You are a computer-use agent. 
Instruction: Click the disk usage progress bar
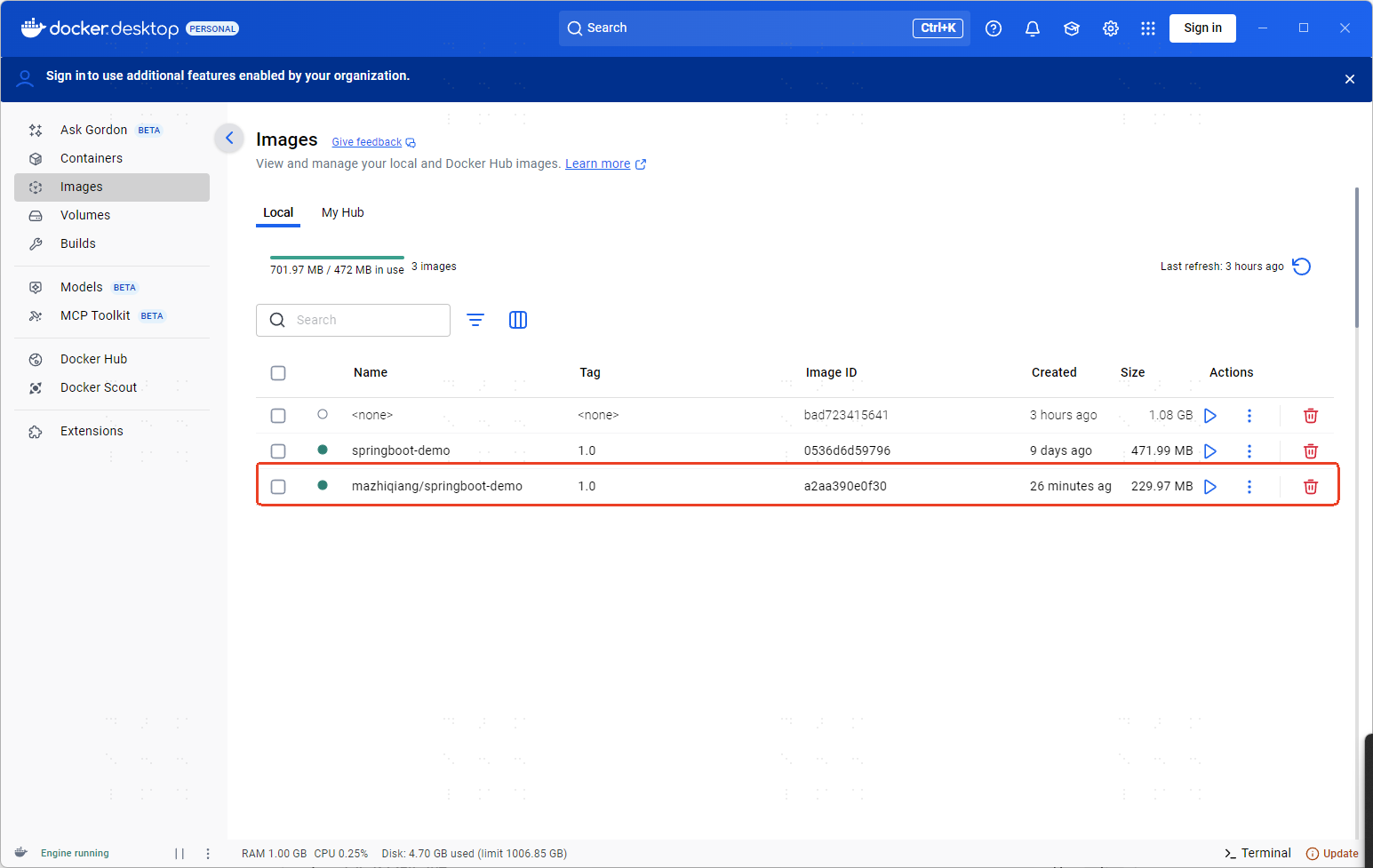click(x=337, y=258)
